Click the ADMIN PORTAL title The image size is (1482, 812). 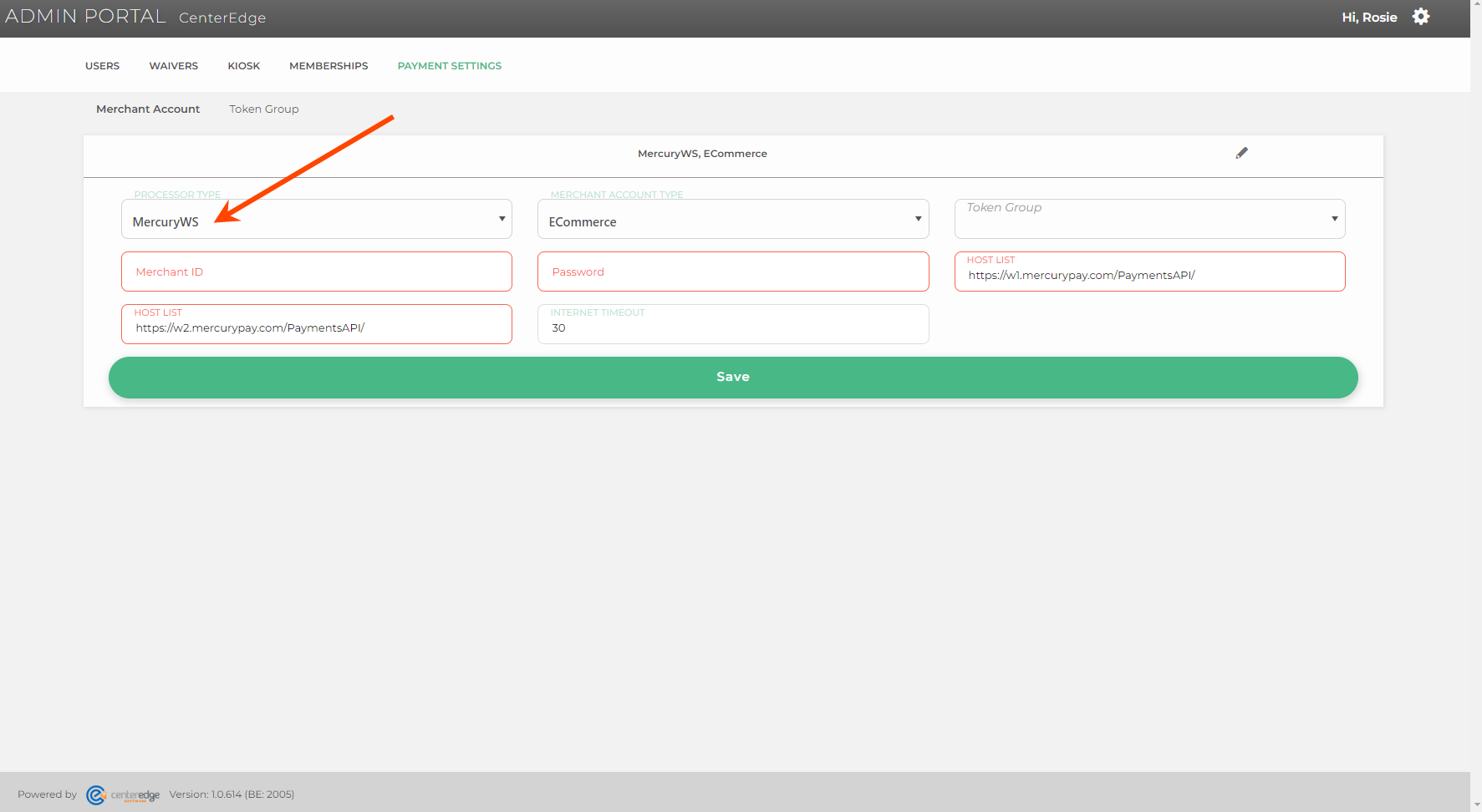pos(85,17)
